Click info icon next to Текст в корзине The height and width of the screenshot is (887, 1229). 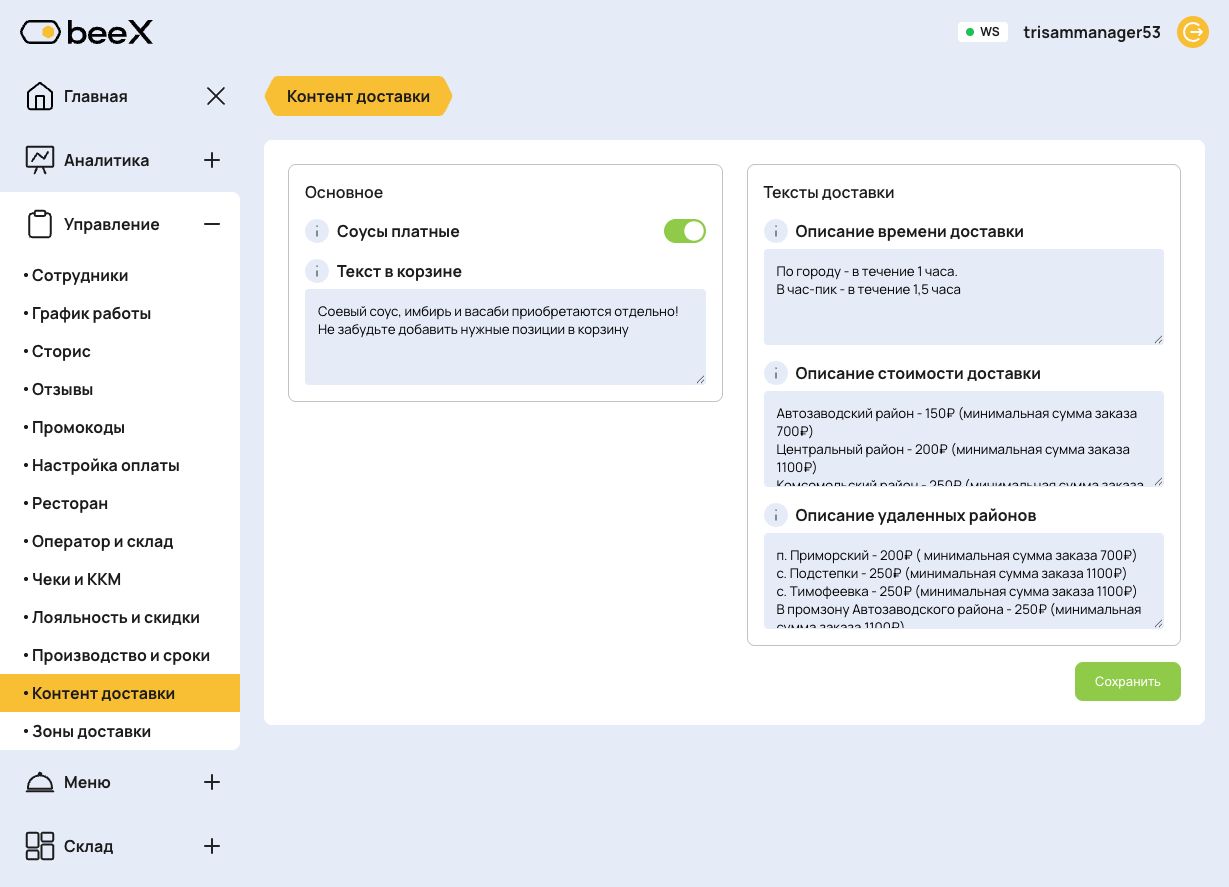click(317, 271)
